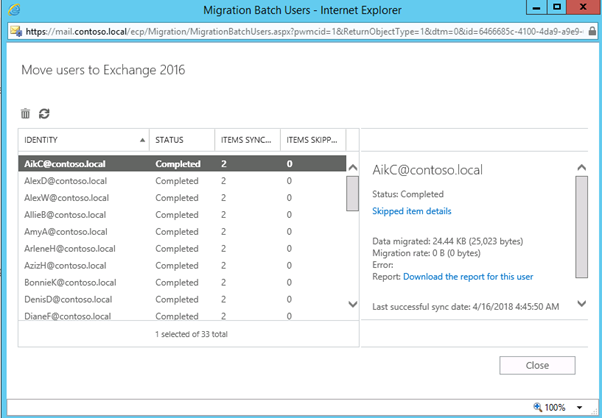Click the 'Move users to Exchange 2016' heading
The height and width of the screenshot is (418, 602).
pos(103,70)
